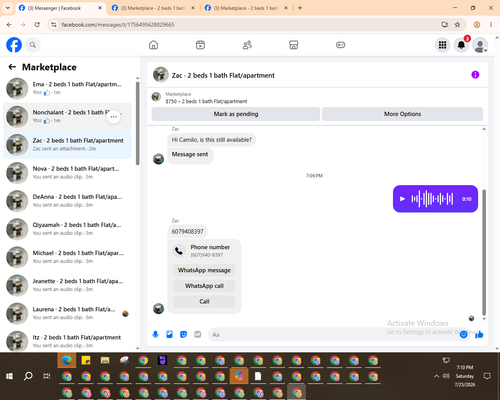Click the More Options button
The width and height of the screenshot is (500, 400).
(x=402, y=114)
